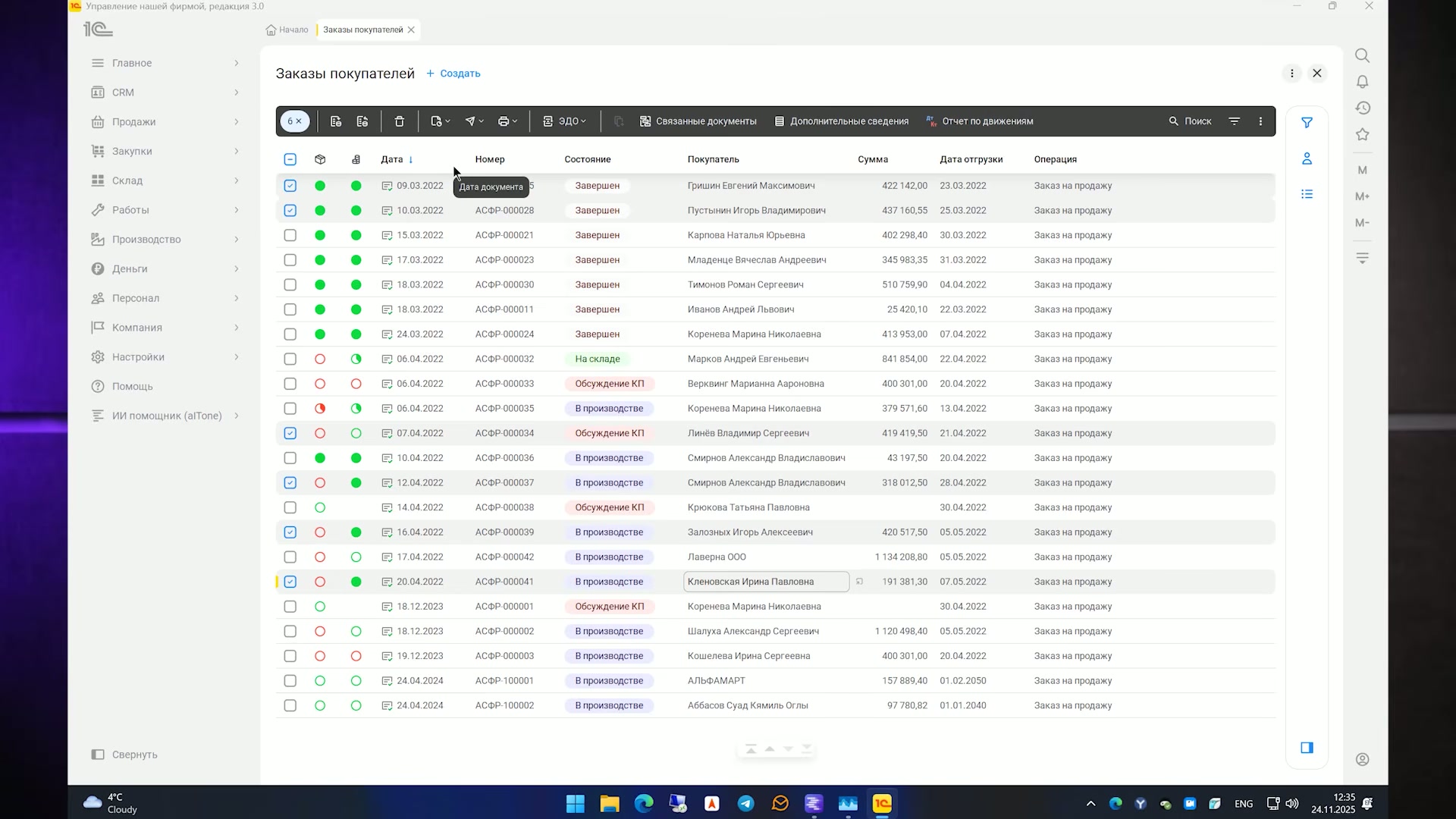
Task: Click the M+ calculator memory icon
Action: click(1362, 196)
